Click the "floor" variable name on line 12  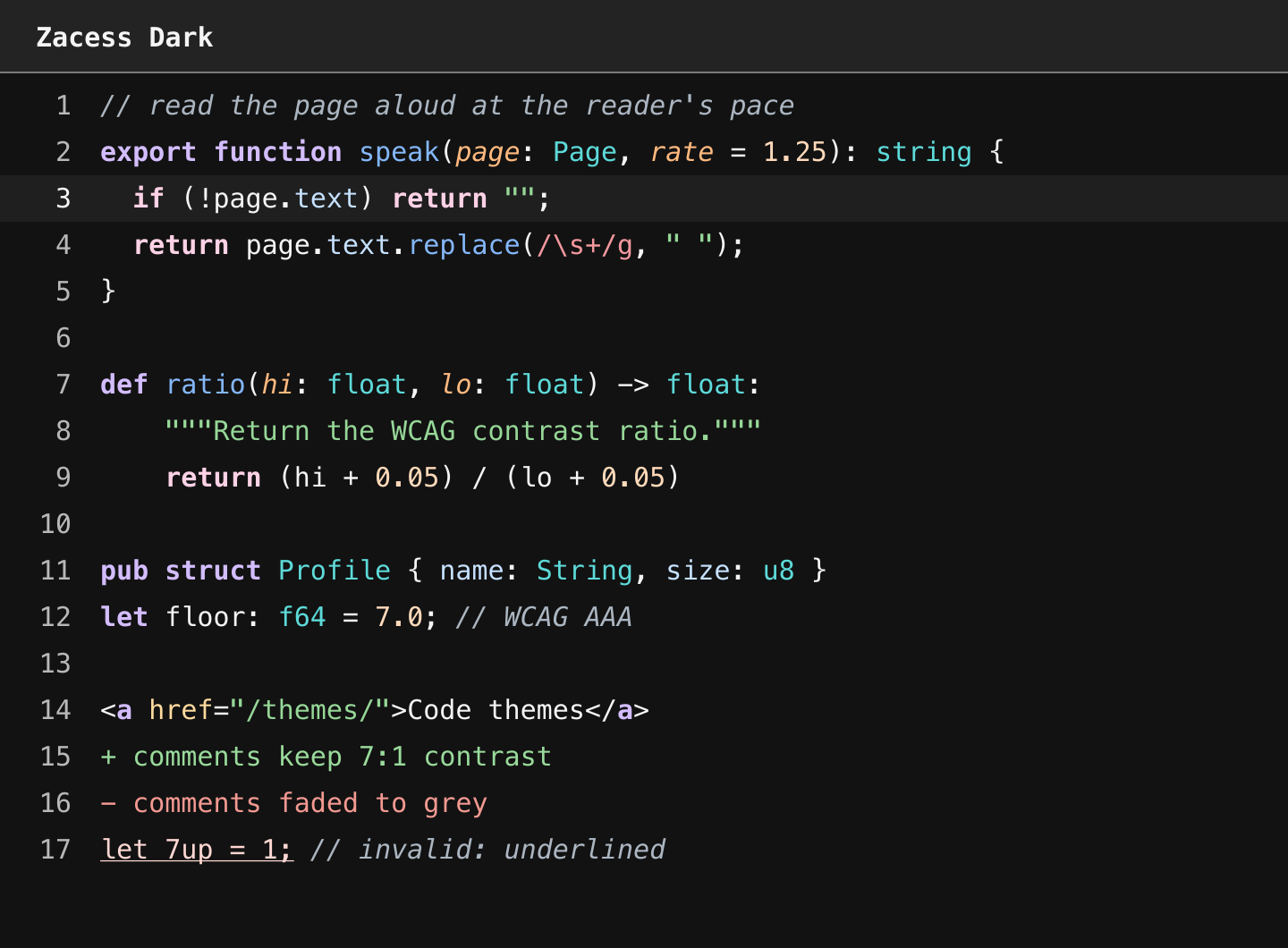[x=205, y=617]
